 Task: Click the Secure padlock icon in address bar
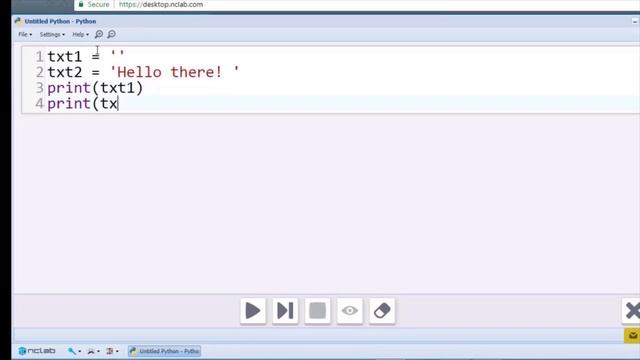point(81,4)
